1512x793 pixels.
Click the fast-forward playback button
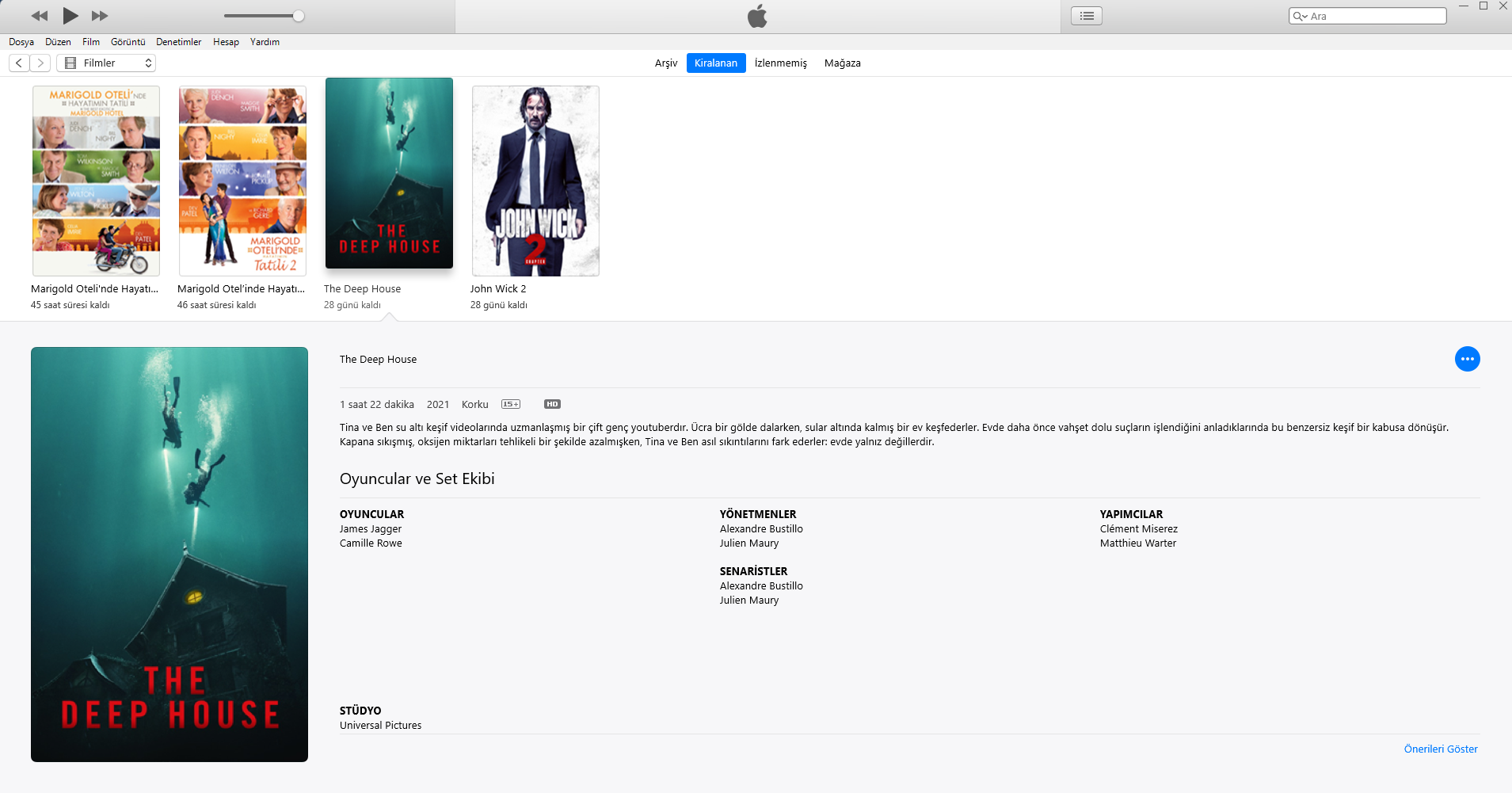[100, 16]
